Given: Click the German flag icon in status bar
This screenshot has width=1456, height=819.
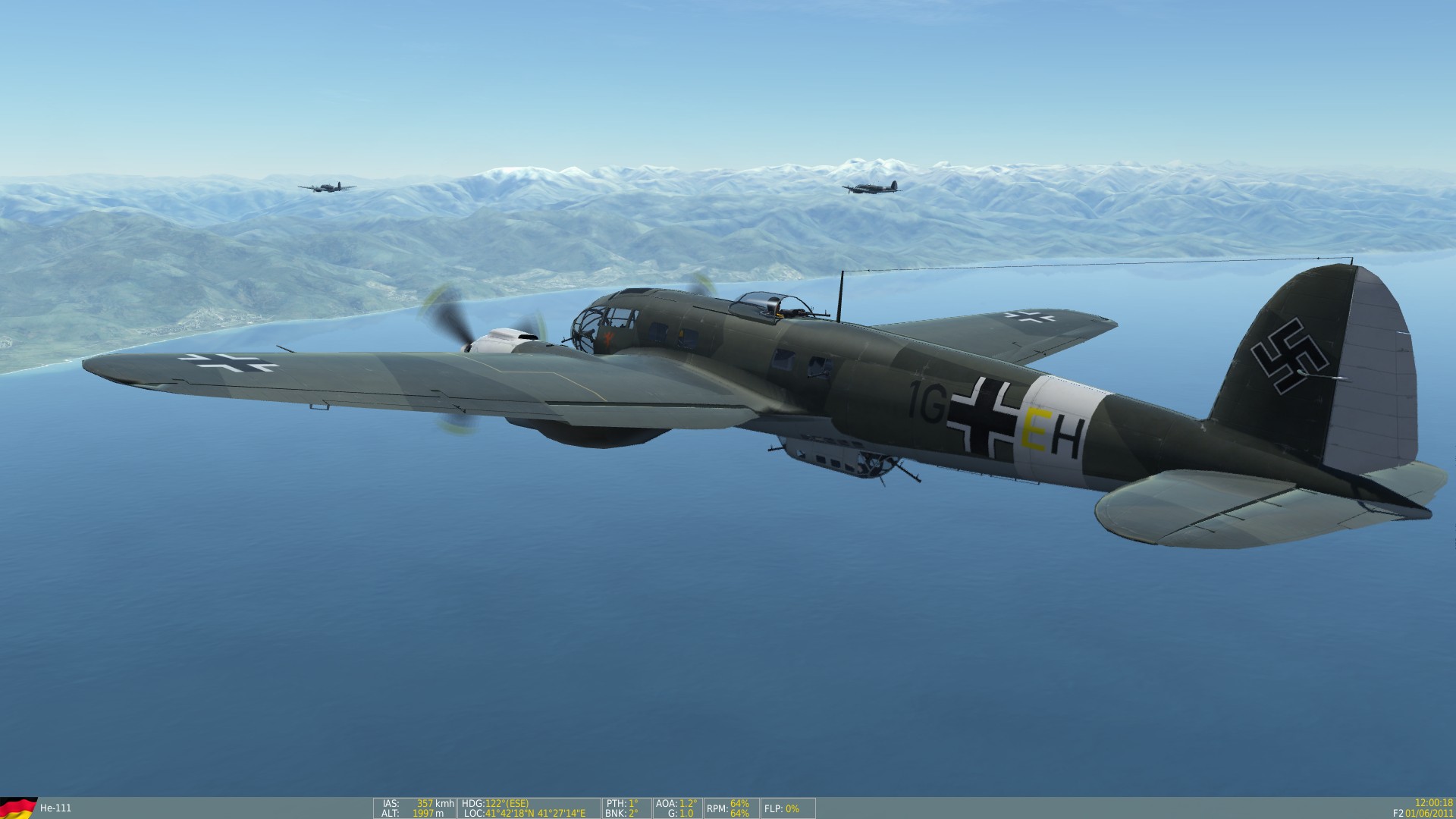Looking at the screenshot, I should point(18,808).
